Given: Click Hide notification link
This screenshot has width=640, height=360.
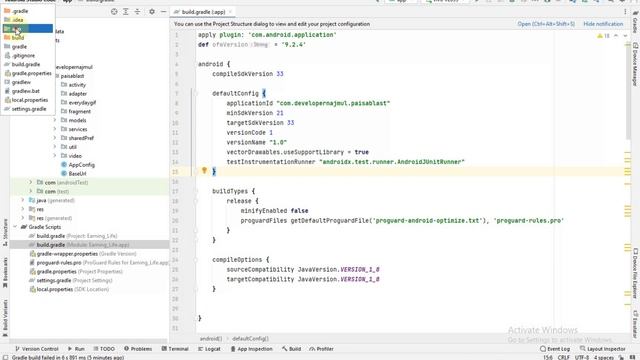Looking at the screenshot, I should 603,24.
